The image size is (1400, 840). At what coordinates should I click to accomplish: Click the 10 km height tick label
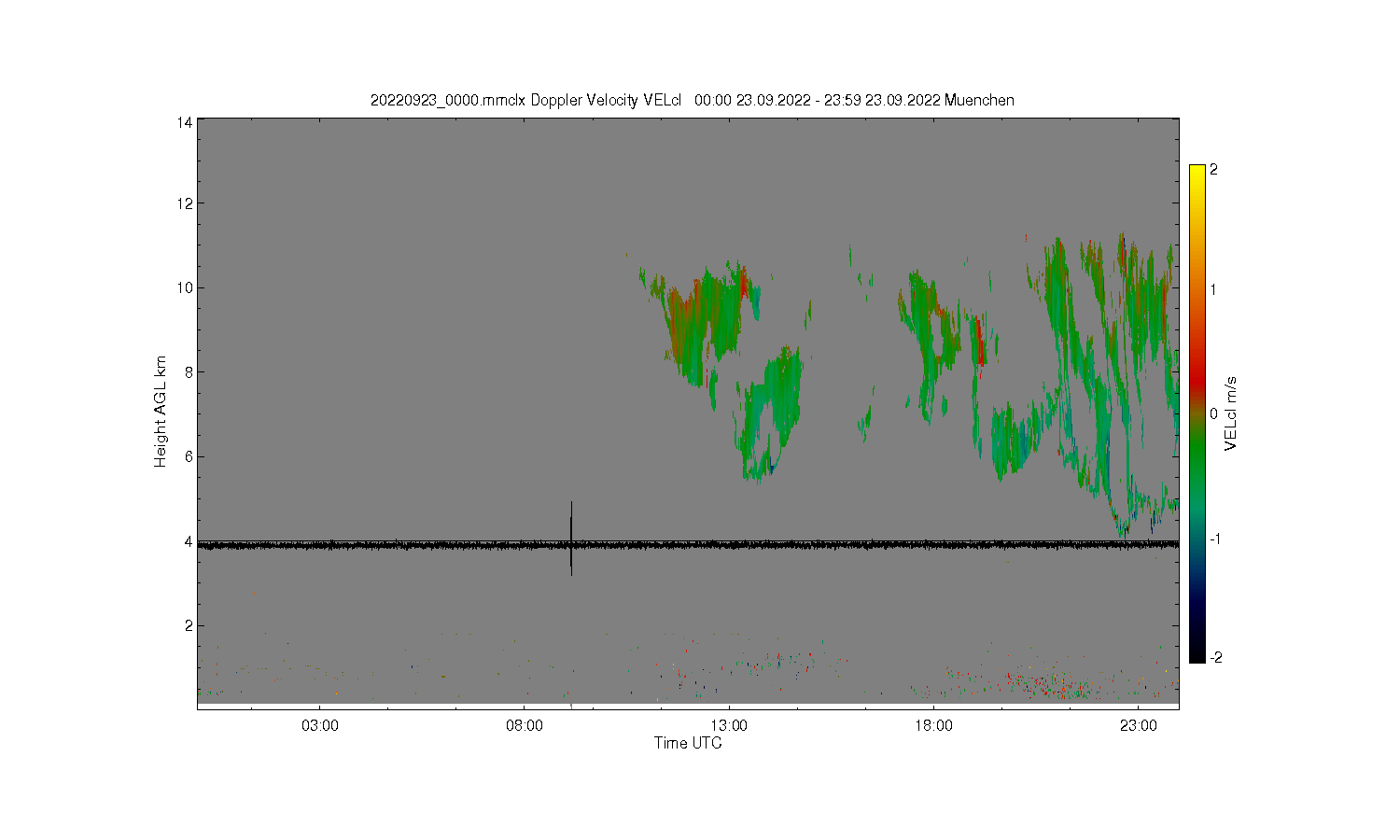pos(185,287)
